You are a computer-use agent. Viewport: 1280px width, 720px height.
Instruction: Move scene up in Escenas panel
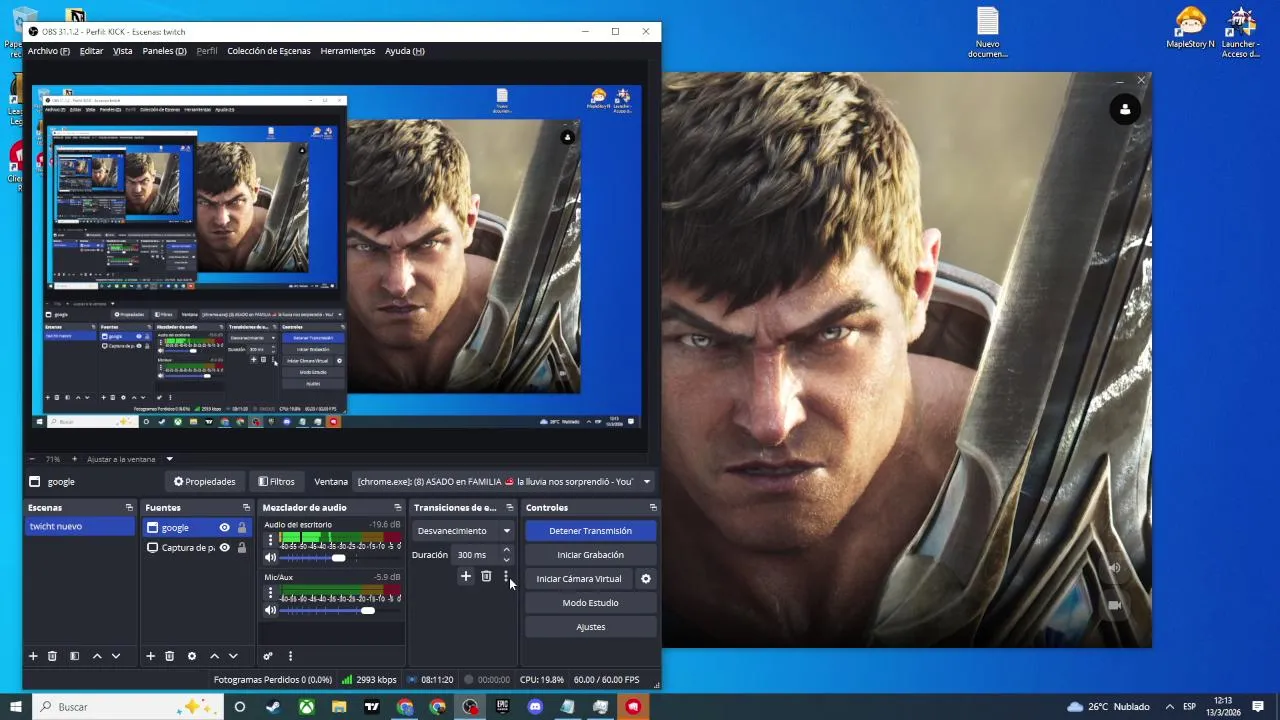click(x=97, y=656)
